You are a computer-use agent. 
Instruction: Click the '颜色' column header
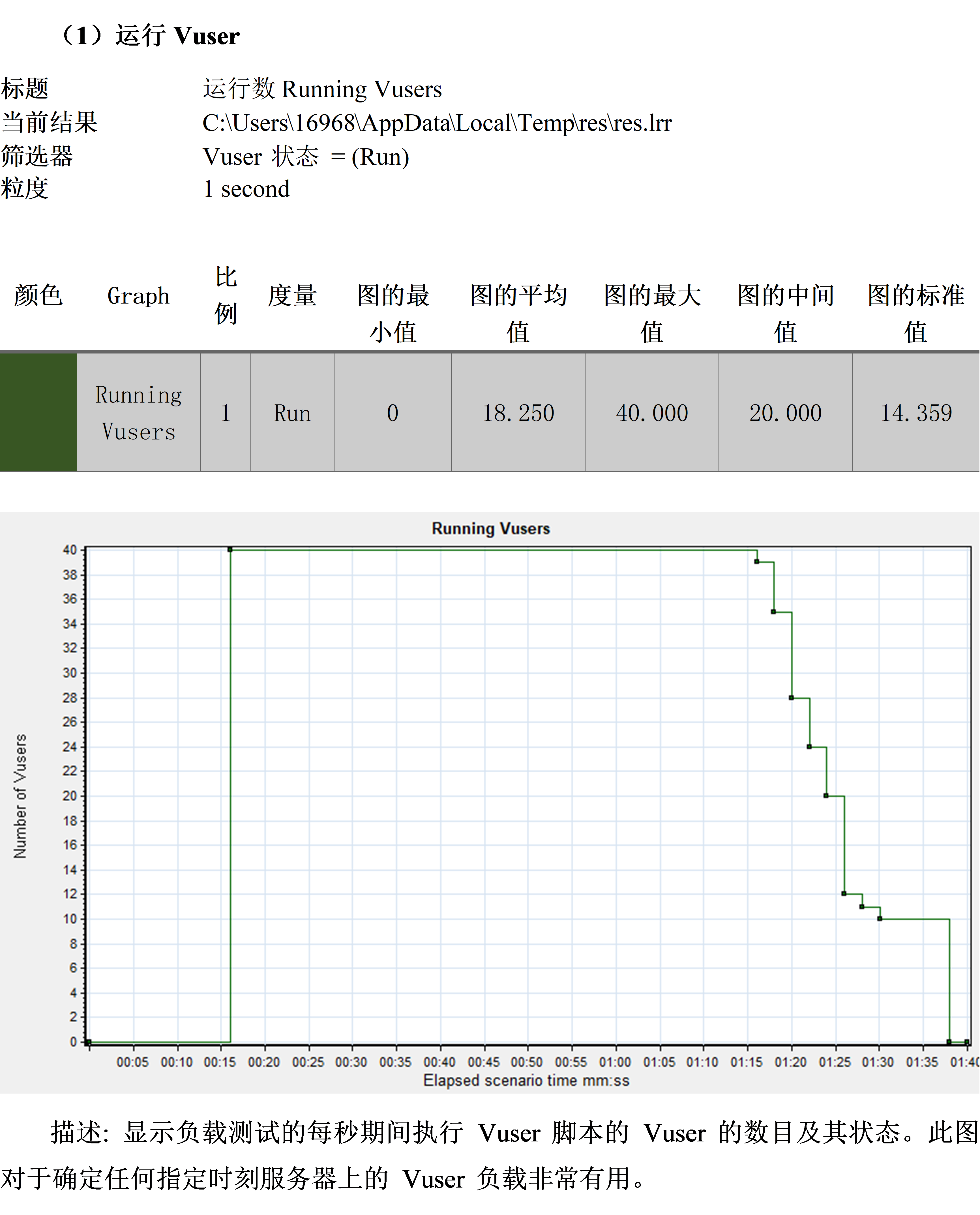click(x=38, y=295)
